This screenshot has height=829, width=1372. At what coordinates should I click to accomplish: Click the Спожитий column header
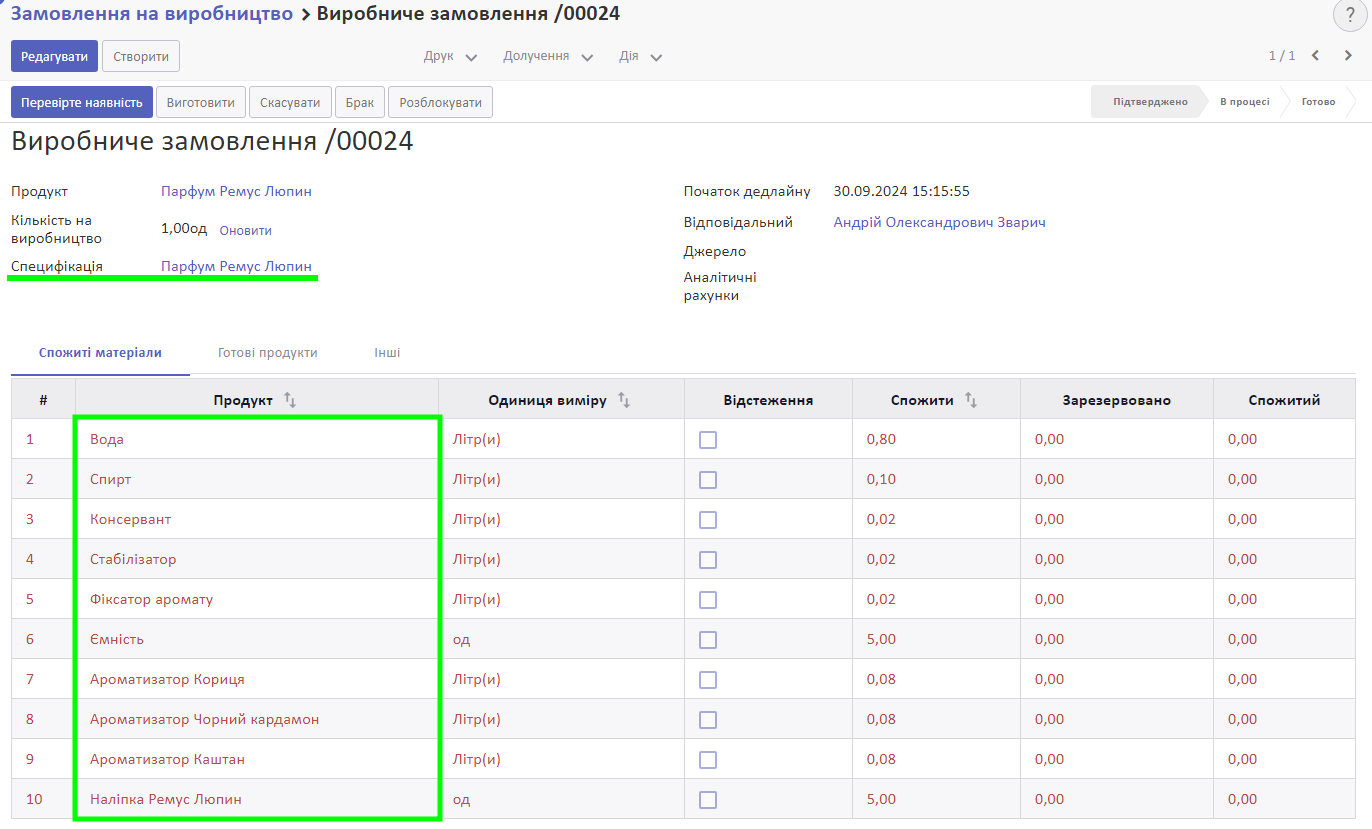[x=1284, y=400]
